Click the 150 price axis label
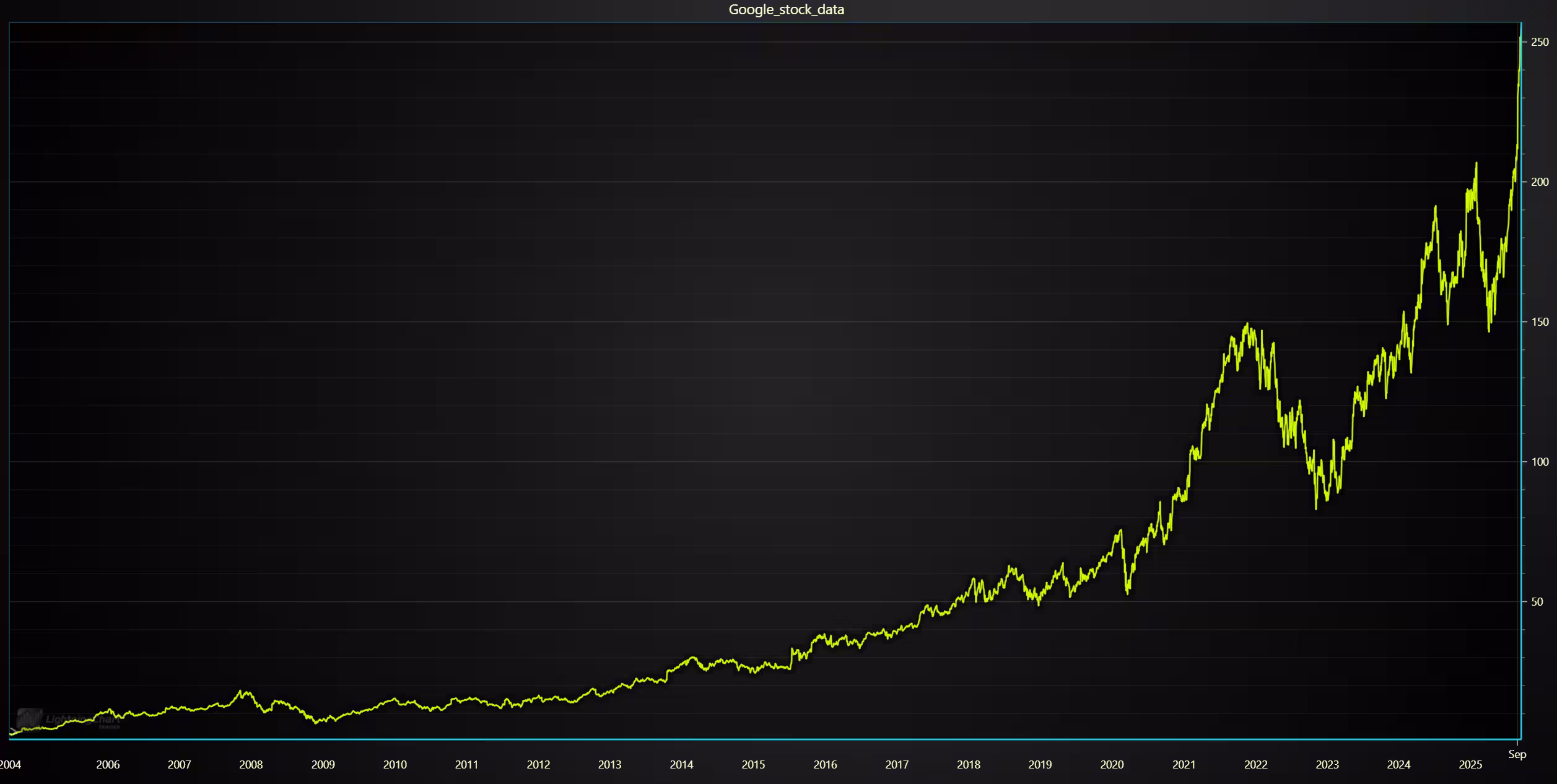 tap(1540, 322)
